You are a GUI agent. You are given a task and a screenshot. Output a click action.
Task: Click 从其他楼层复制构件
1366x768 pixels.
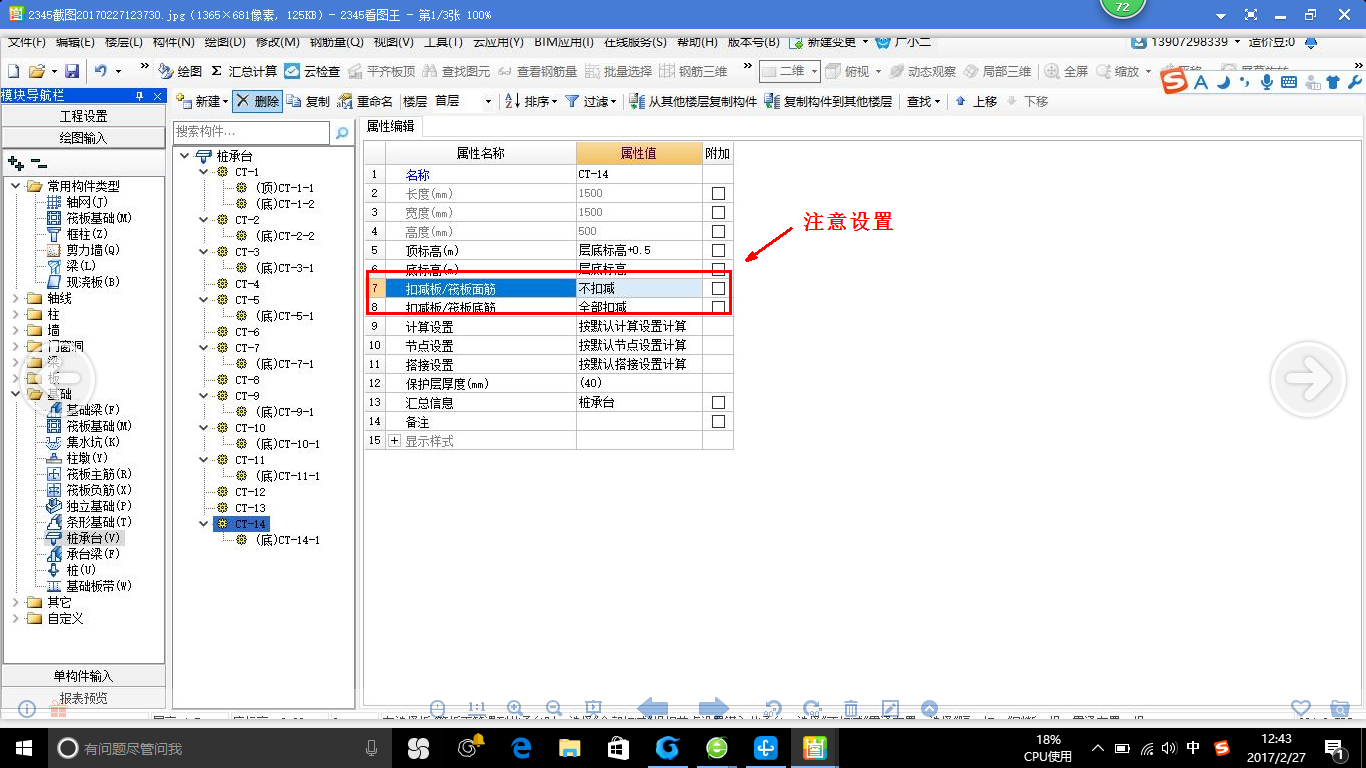pyautogui.click(x=694, y=101)
